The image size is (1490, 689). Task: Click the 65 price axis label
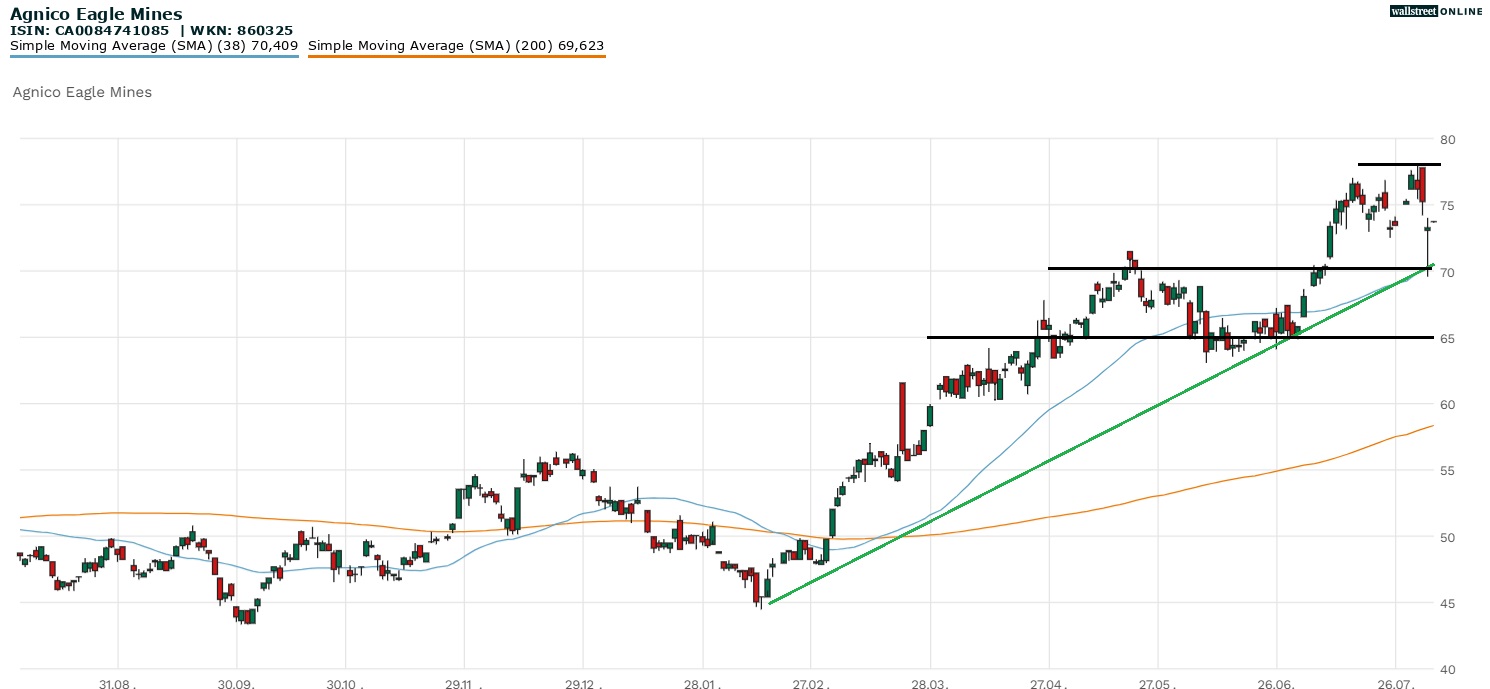pos(1448,338)
